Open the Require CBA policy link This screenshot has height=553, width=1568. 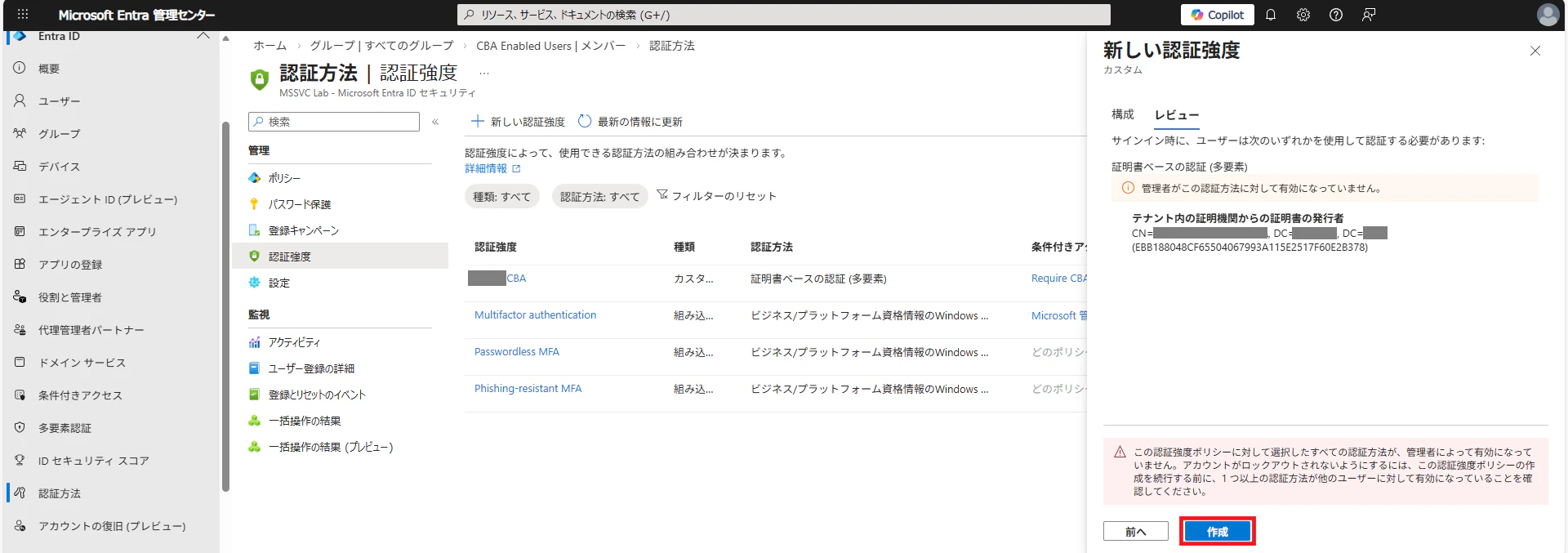(x=1058, y=279)
